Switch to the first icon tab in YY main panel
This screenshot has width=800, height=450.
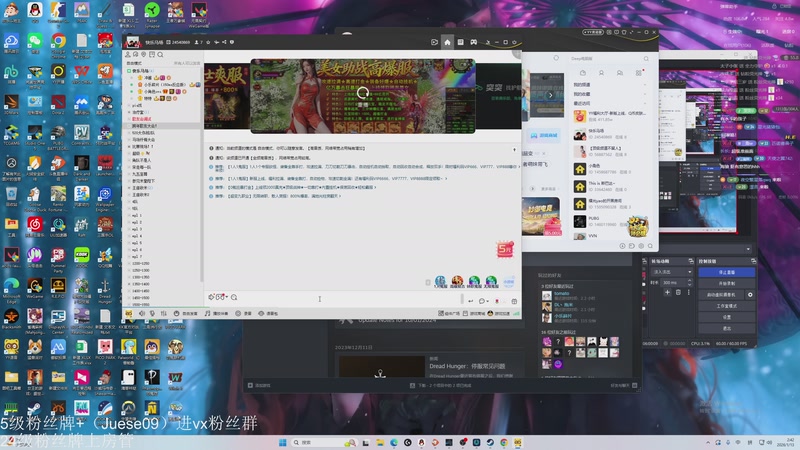point(583,73)
